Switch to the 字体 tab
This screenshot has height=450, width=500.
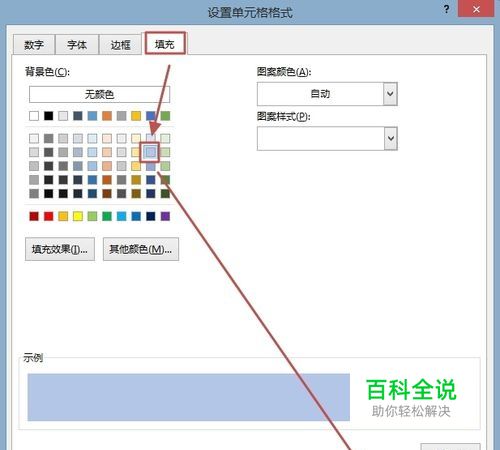77,45
